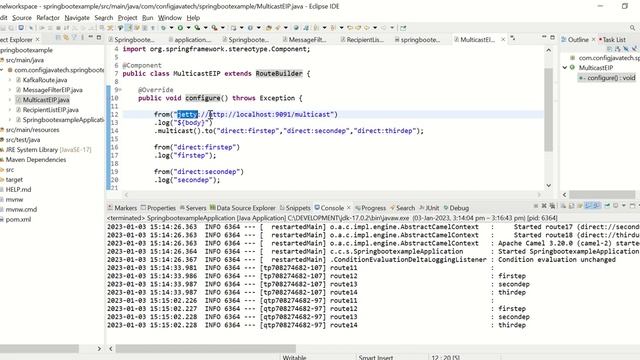
Task: Maximize the editor area
Action: pyautogui.click(x=552, y=37)
